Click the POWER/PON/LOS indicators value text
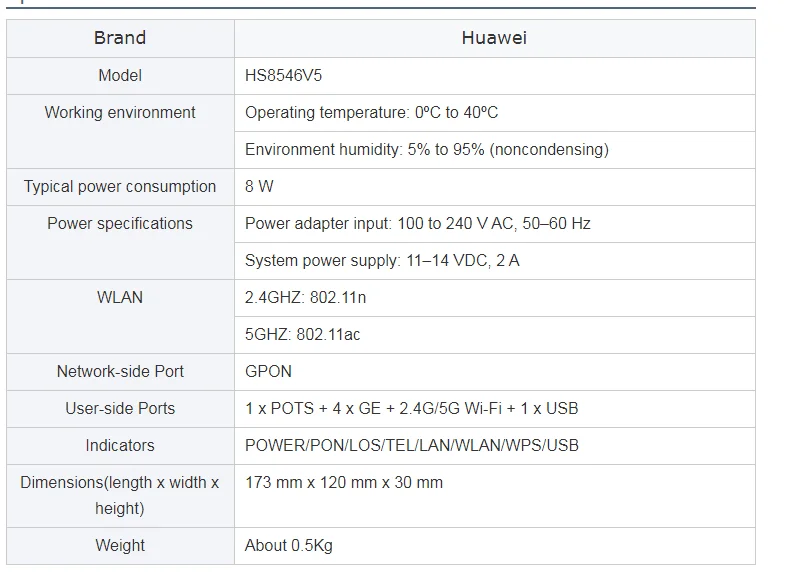788x572 pixels. (x=411, y=445)
